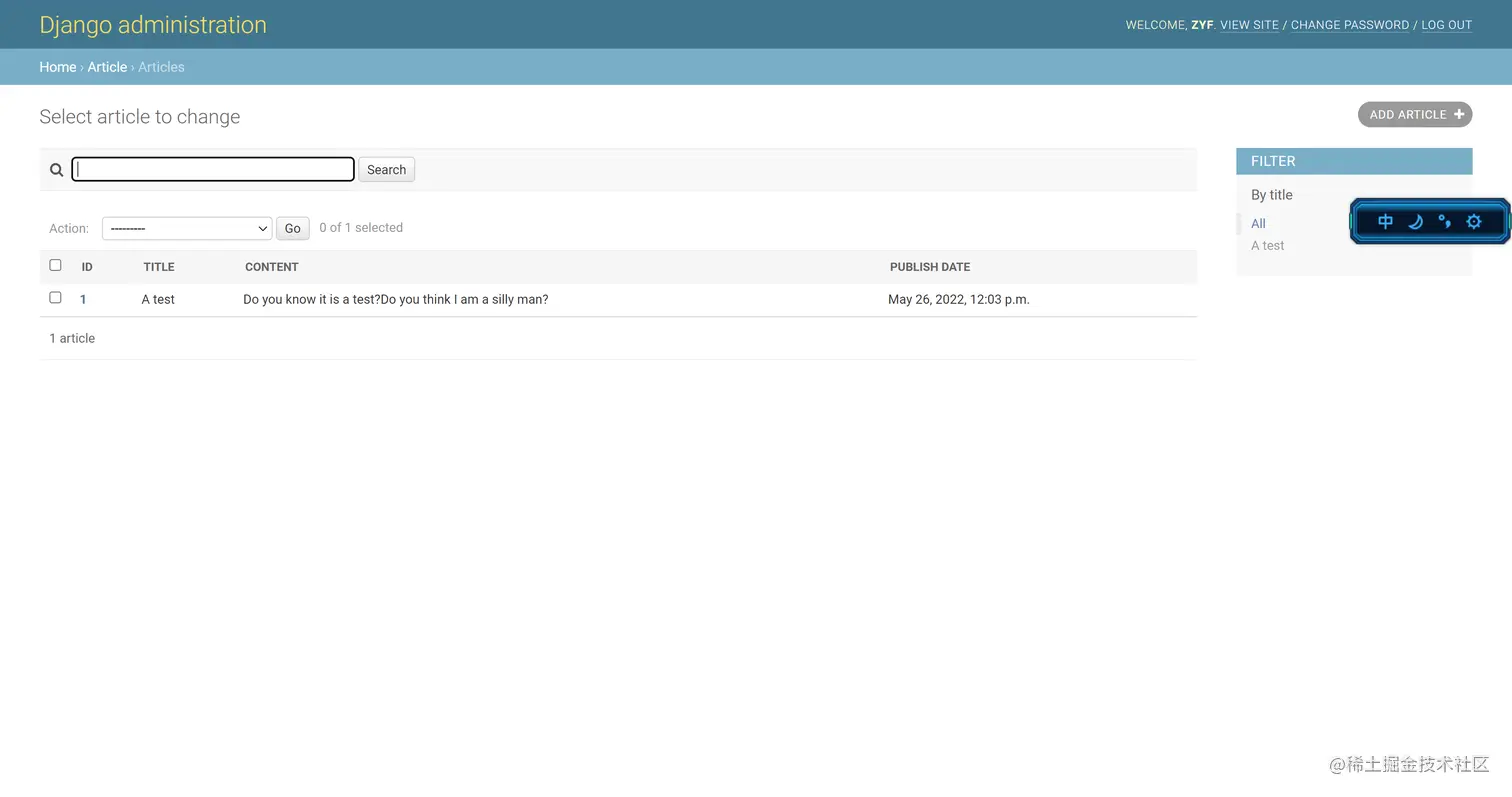Screen dimensions: 1512x797
Task: Toggle the moon icon in input toolbar
Action: 1415,222
